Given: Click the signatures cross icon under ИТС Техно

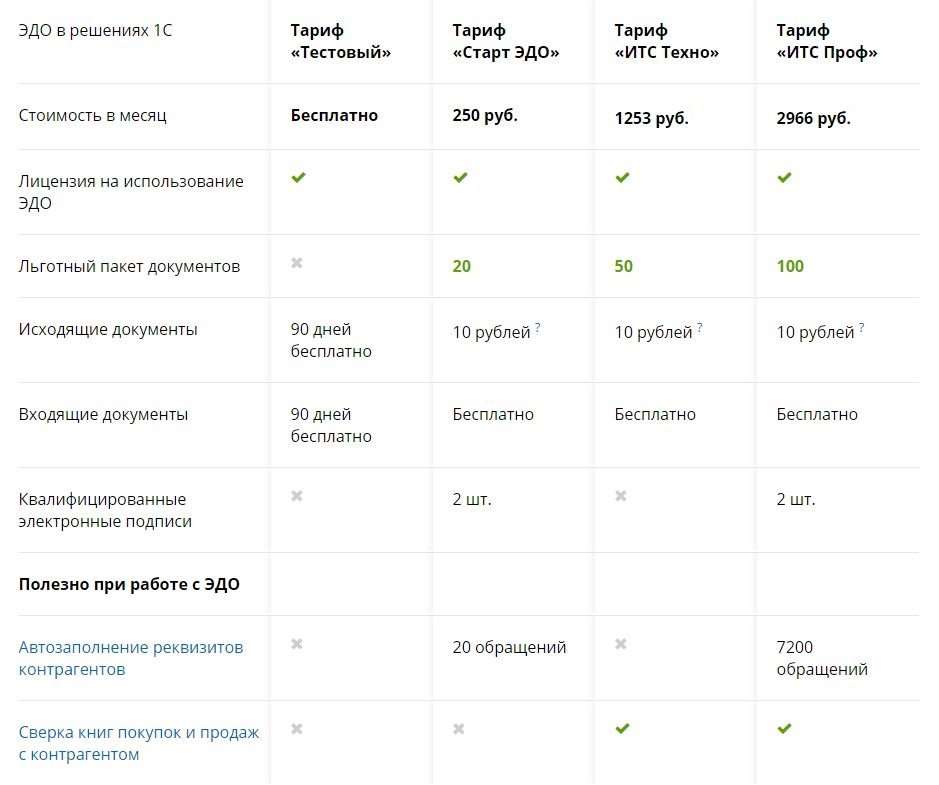Looking at the screenshot, I should (620, 496).
